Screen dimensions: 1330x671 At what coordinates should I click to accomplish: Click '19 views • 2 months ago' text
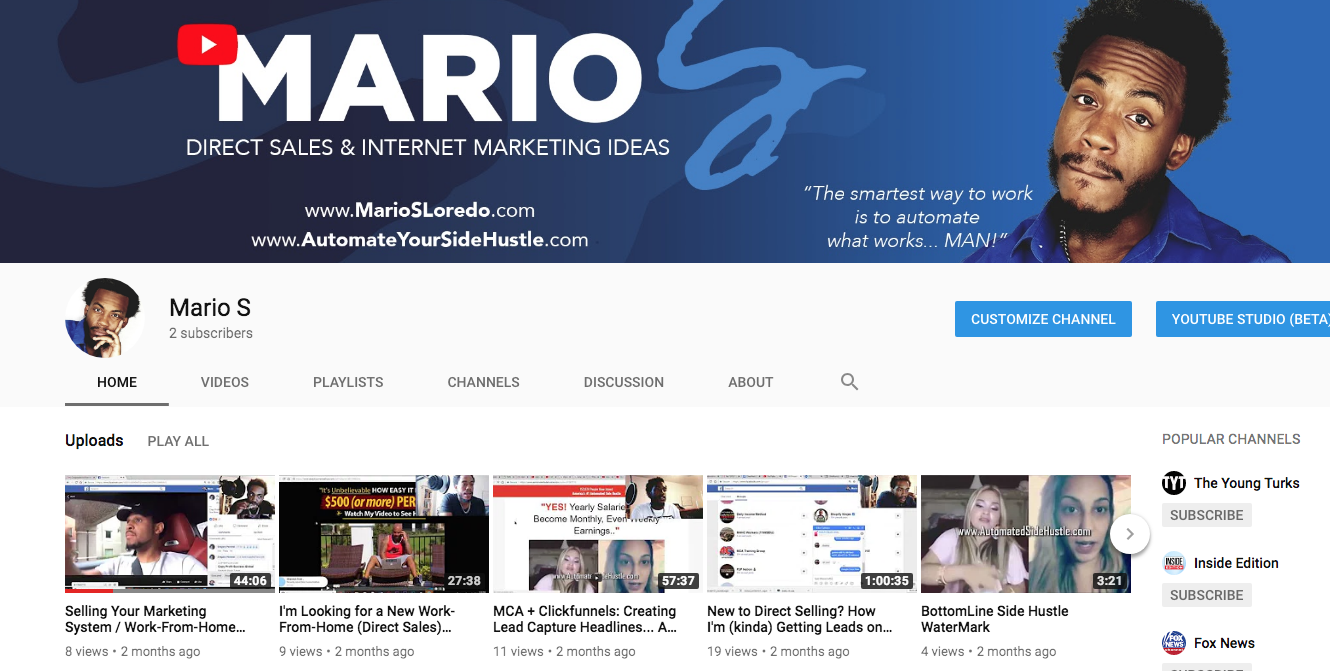point(778,651)
